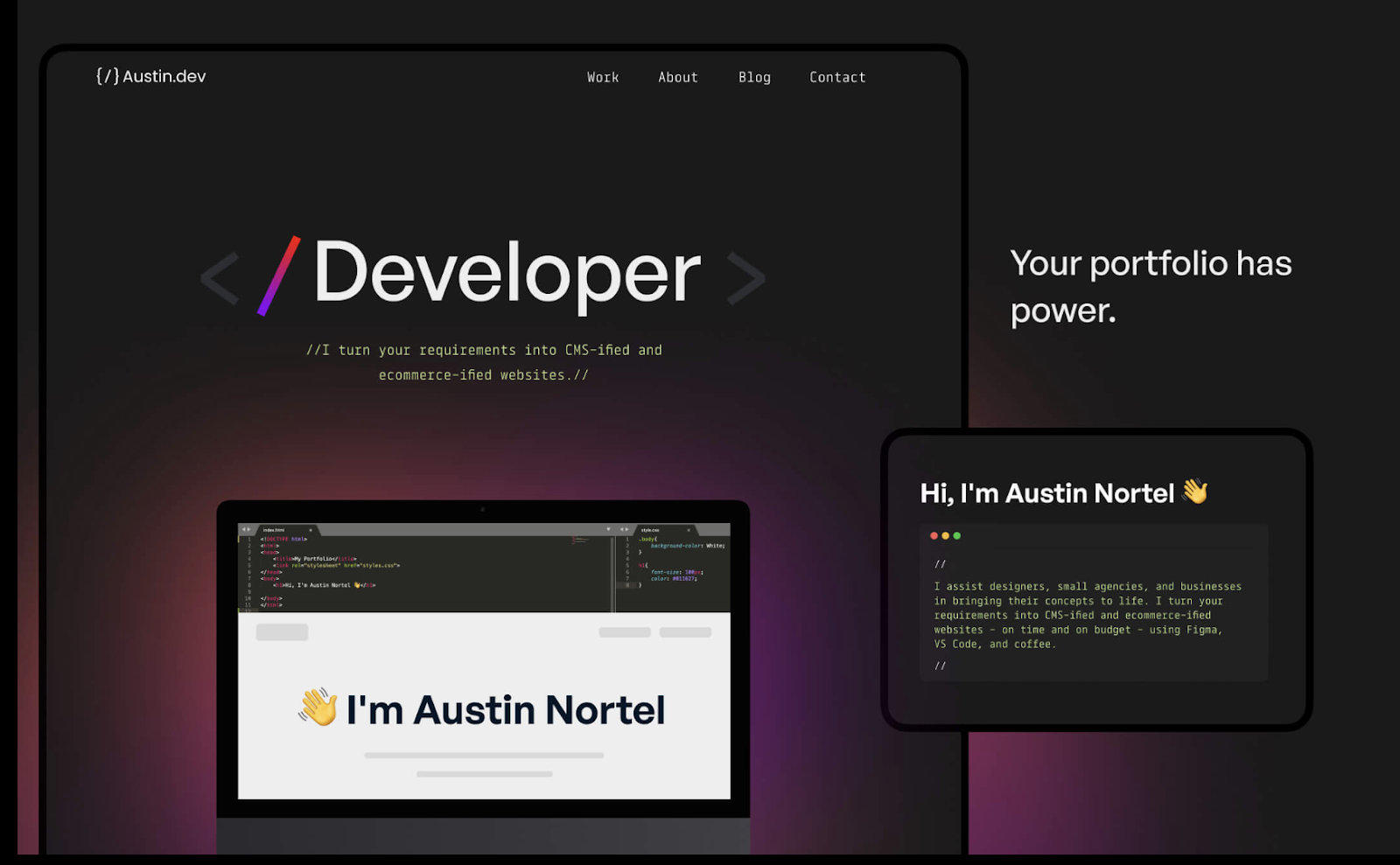Screen dimensions: 1400x865
Task: Expand the right angle bracket next to Developer
Action: click(x=745, y=276)
